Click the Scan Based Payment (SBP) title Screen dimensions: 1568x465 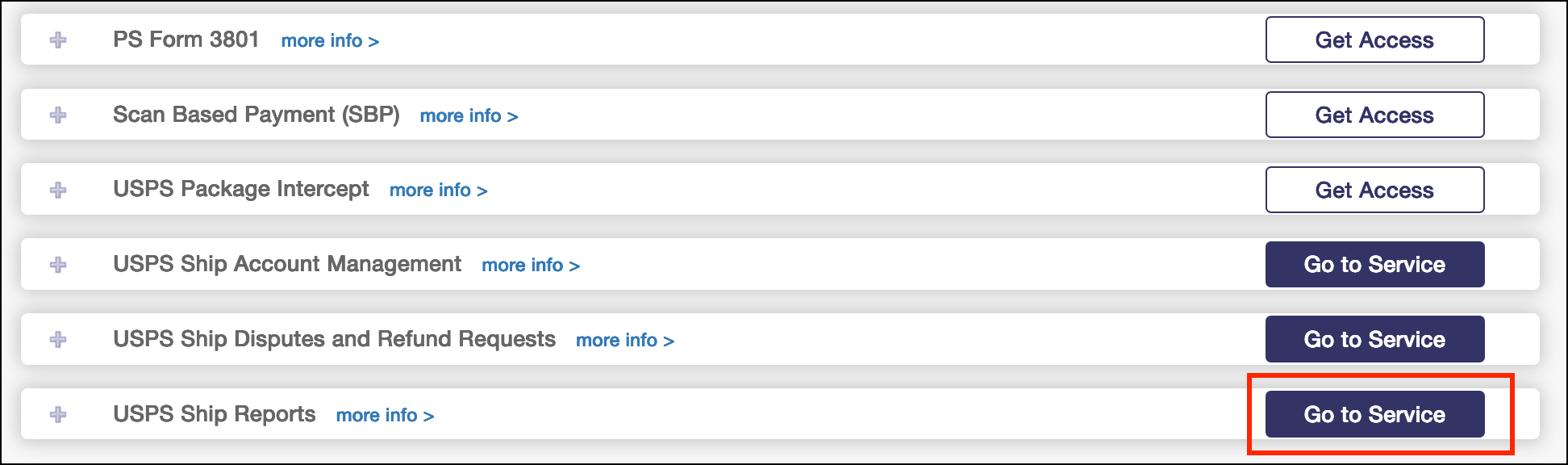[256, 115]
